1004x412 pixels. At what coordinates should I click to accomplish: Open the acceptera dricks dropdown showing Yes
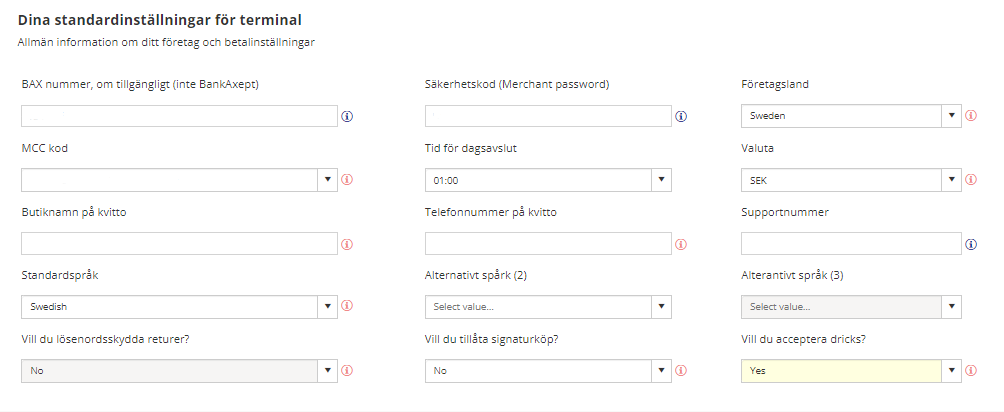851,370
